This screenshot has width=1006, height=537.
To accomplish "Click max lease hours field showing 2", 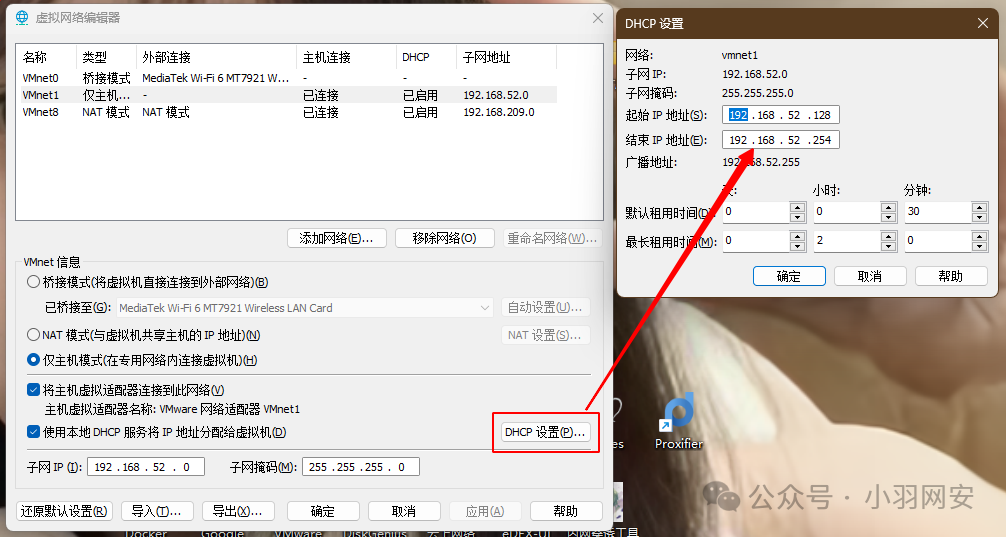I will 848,241.
